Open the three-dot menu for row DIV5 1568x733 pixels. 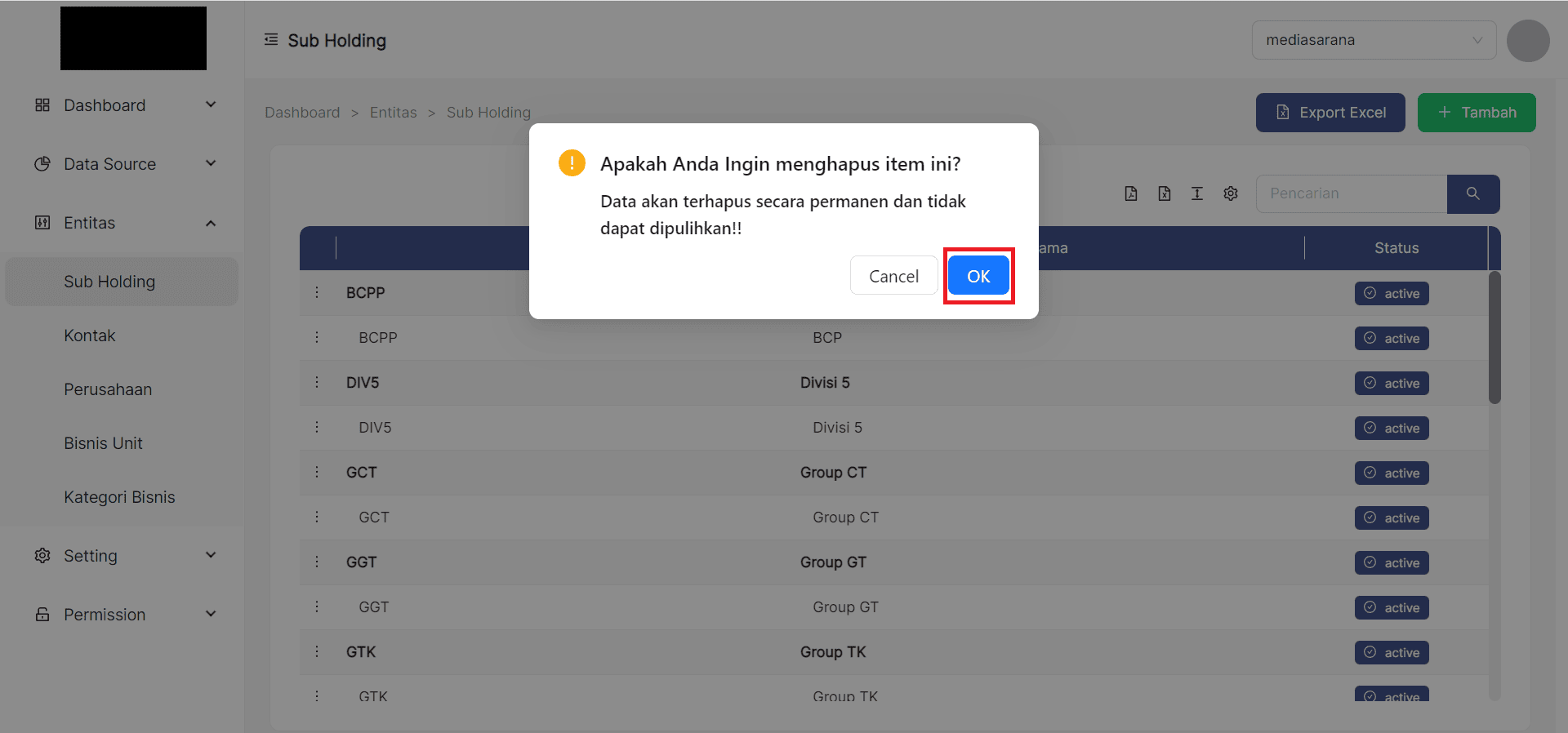317,382
